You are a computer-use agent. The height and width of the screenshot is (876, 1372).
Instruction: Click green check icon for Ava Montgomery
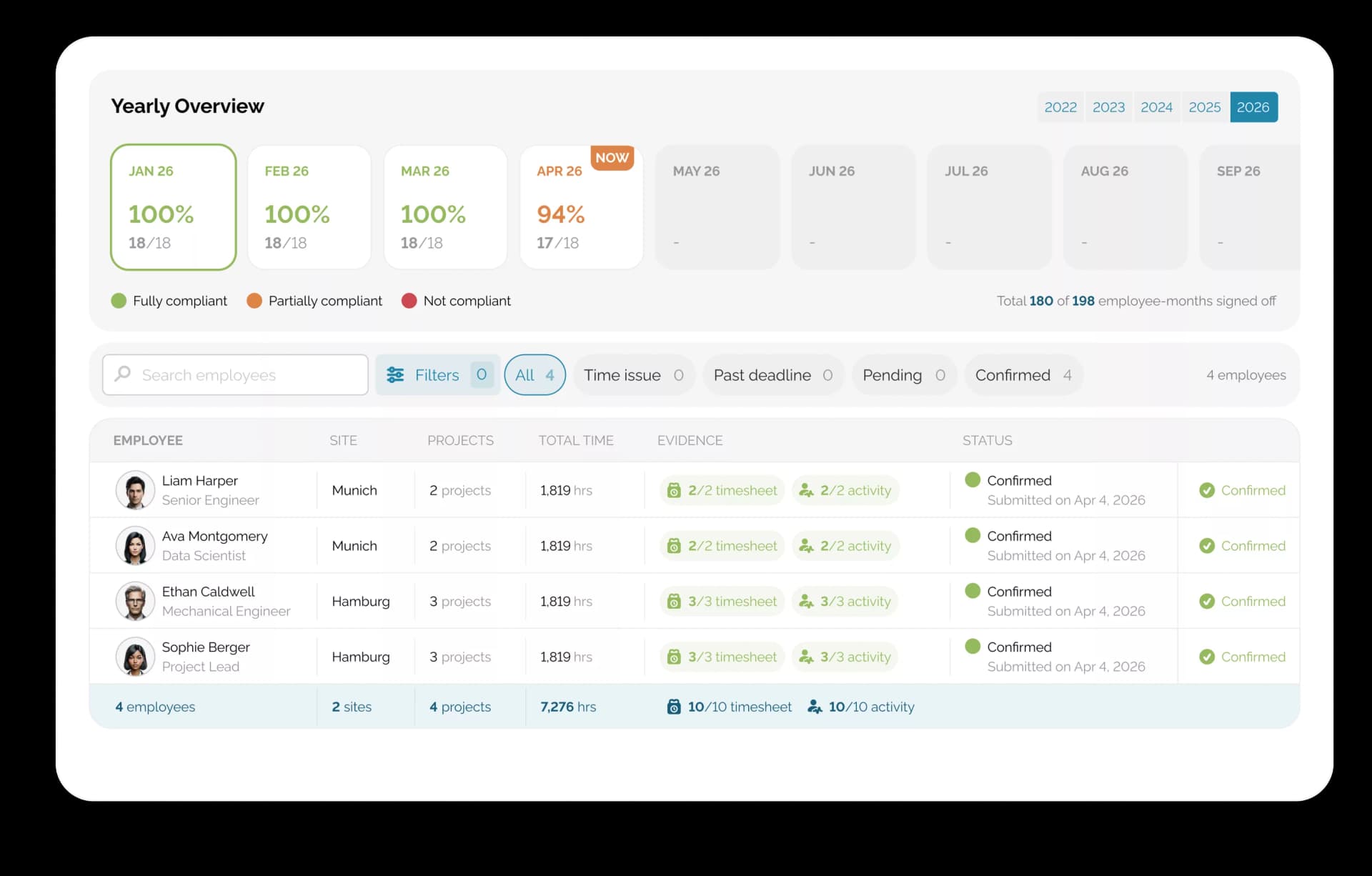[x=1207, y=546]
